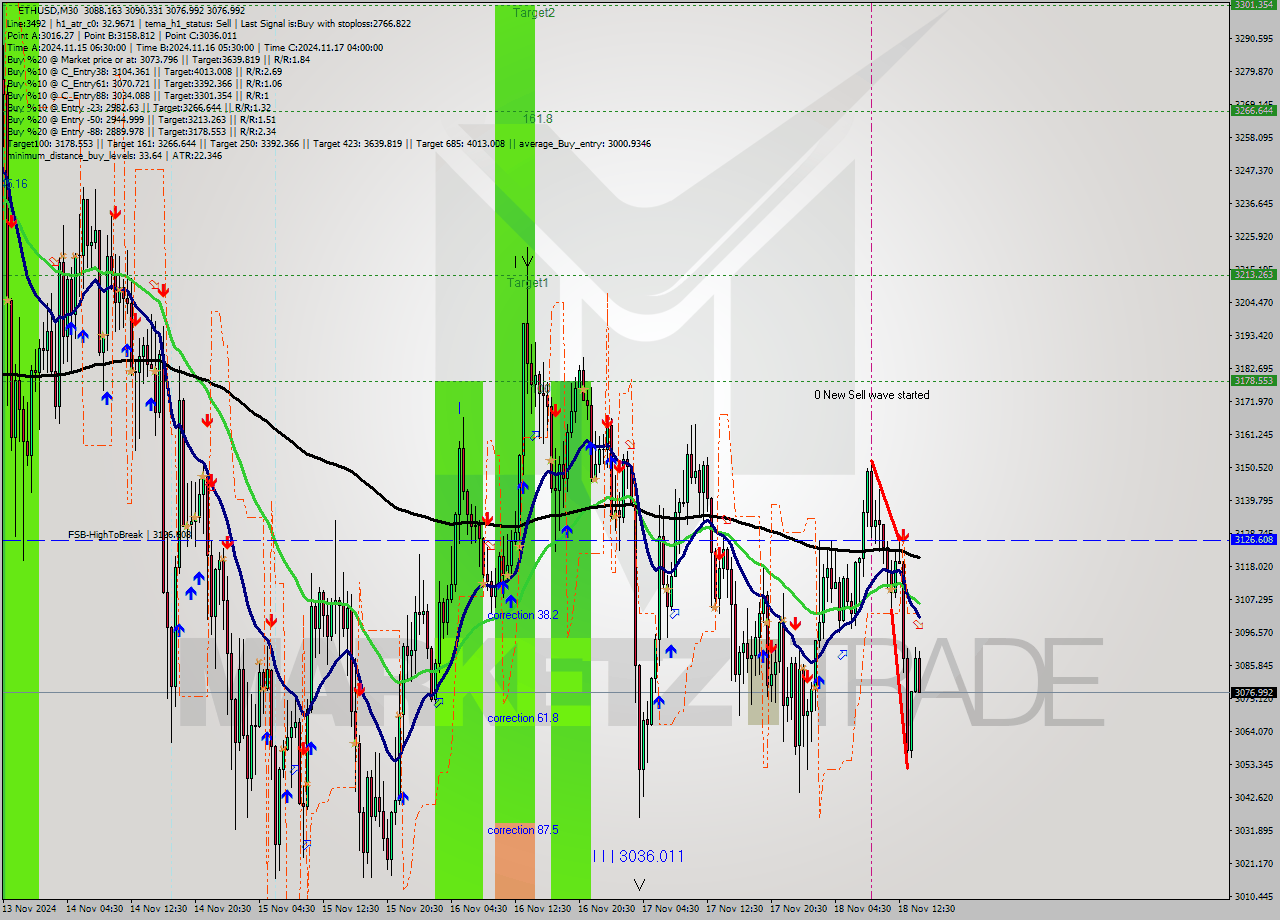Screen dimensions: 1280x920
Task: Click the green 3301.354 price axis tag
Action: coord(1254,4)
